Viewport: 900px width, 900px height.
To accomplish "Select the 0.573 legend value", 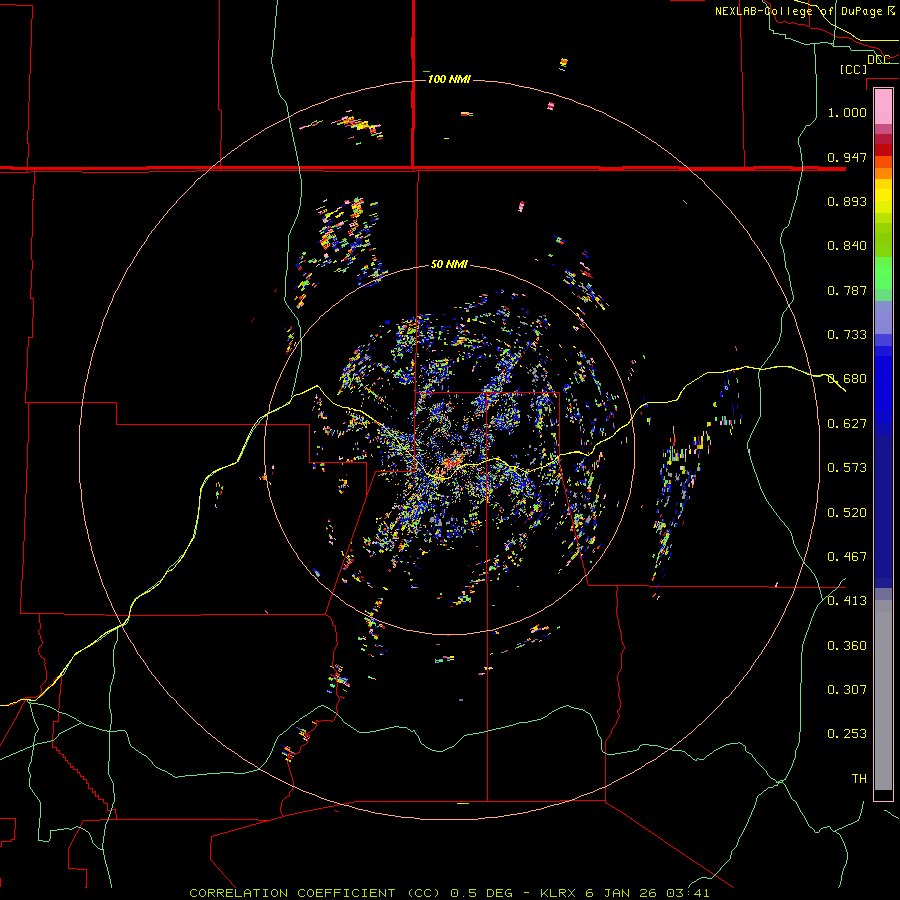I will point(847,468).
